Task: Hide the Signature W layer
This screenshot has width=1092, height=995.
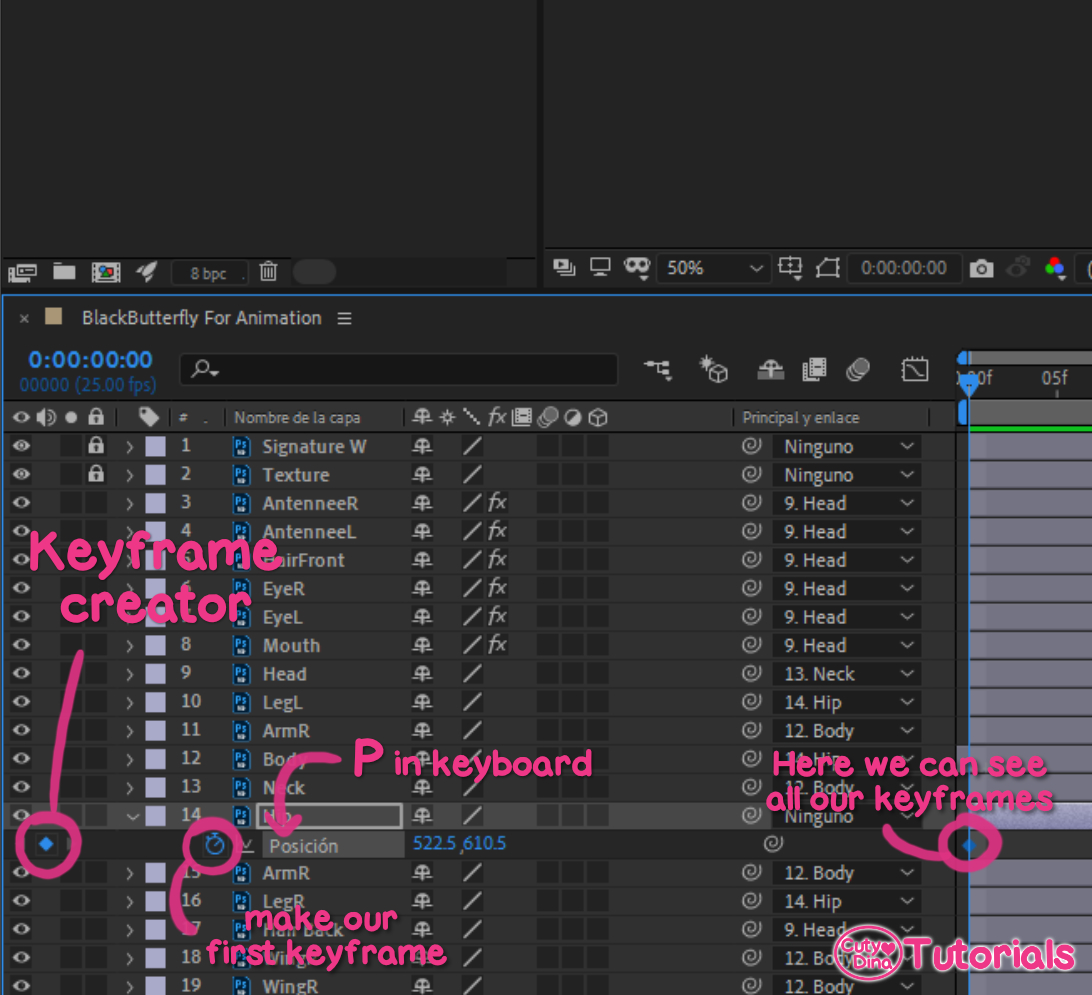Action: (21, 447)
